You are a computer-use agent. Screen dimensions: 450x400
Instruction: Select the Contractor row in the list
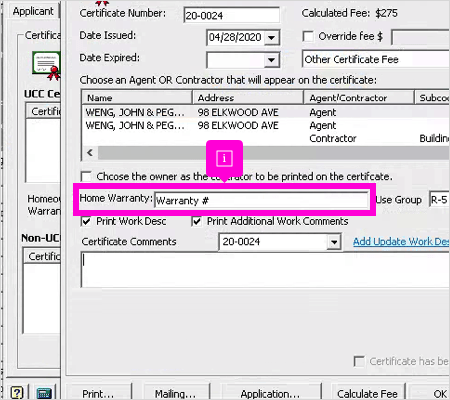tap(265, 139)
